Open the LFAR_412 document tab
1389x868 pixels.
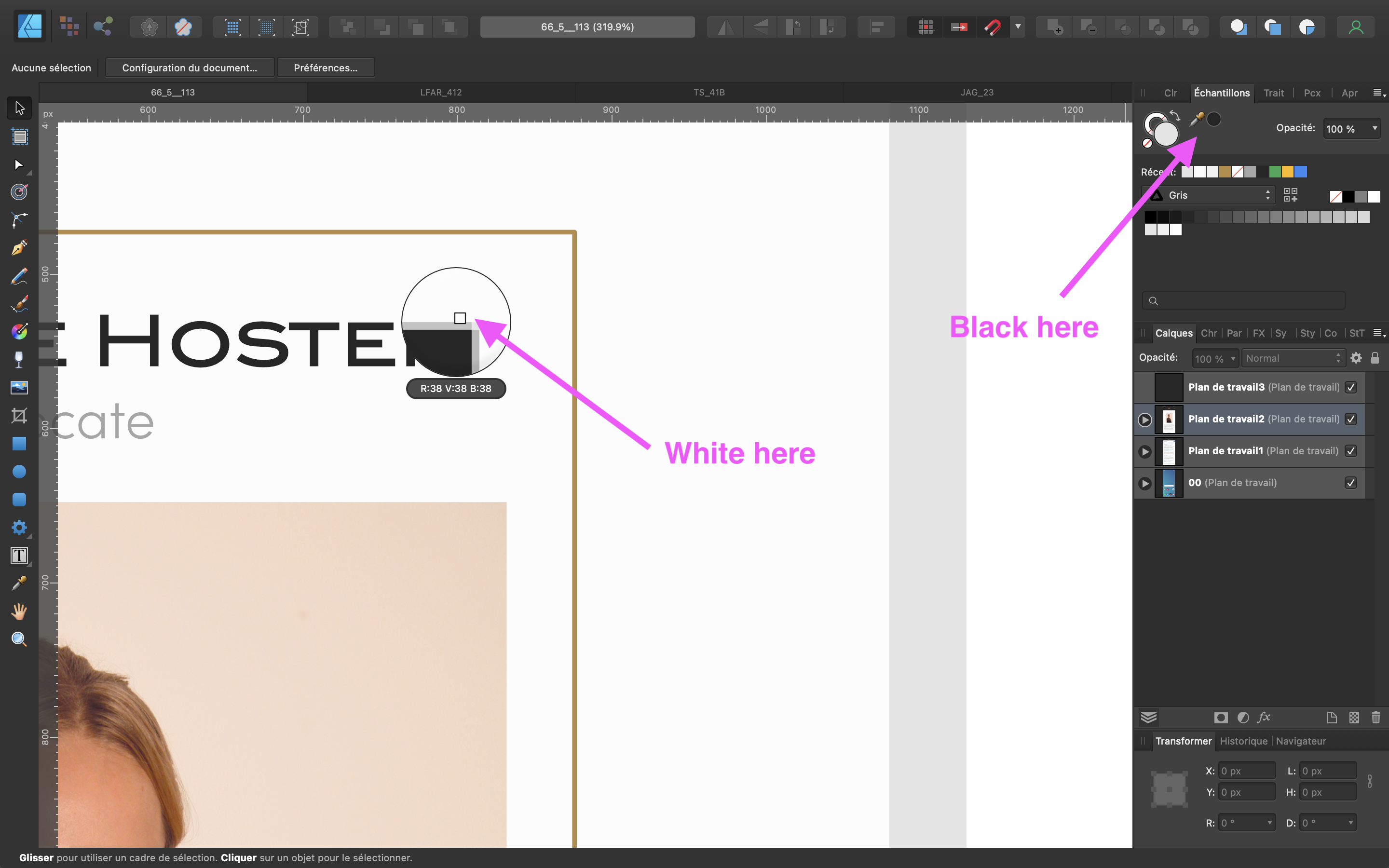pos(440,93)
